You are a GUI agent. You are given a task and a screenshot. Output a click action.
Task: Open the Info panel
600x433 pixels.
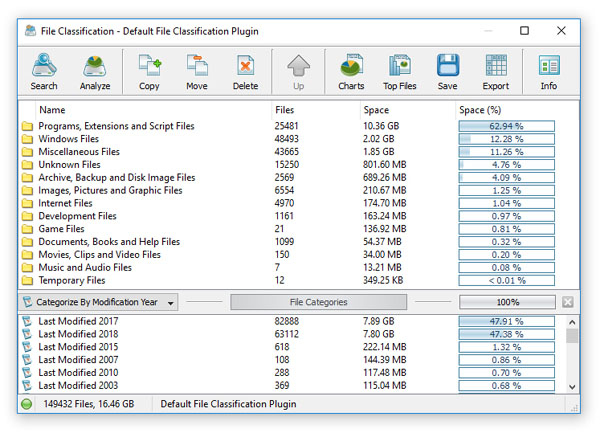coord(549,72)
